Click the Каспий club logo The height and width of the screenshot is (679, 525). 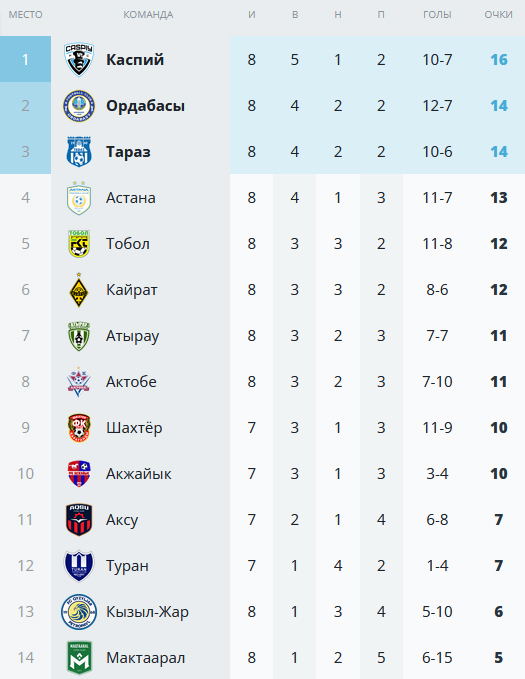(79, 60)
